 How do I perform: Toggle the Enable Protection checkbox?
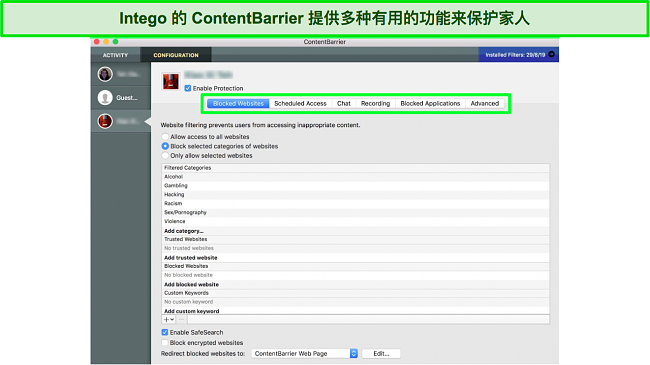[188, 88]
